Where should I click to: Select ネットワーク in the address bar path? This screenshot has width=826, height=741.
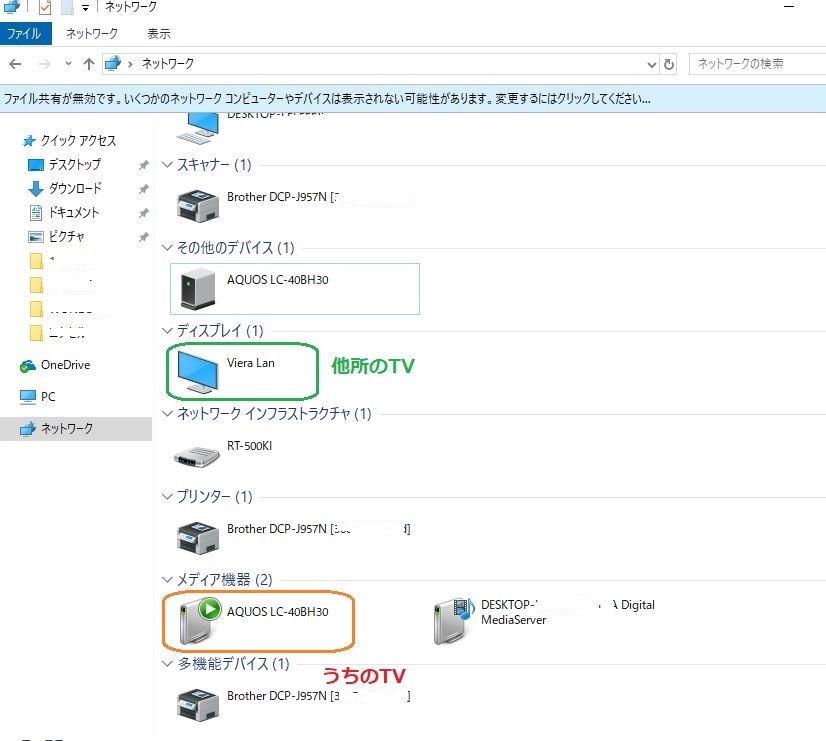tap(168, 64)
